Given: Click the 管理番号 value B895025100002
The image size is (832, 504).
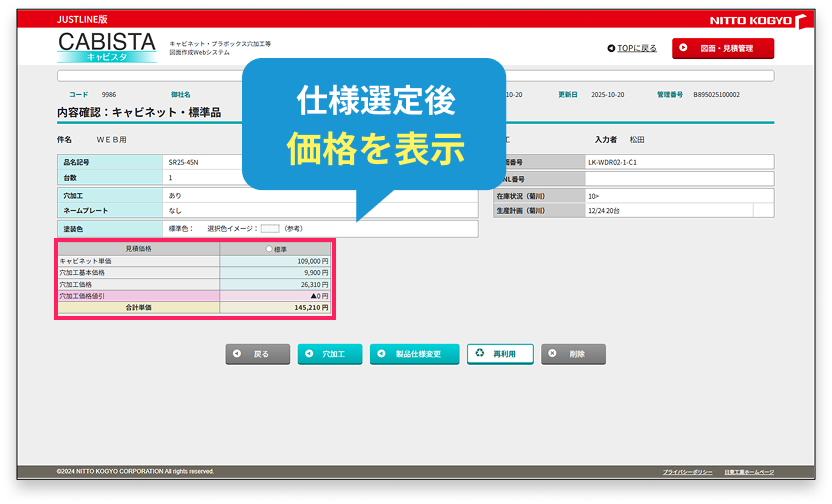Looking at the screenshot, I should point(716,94).
